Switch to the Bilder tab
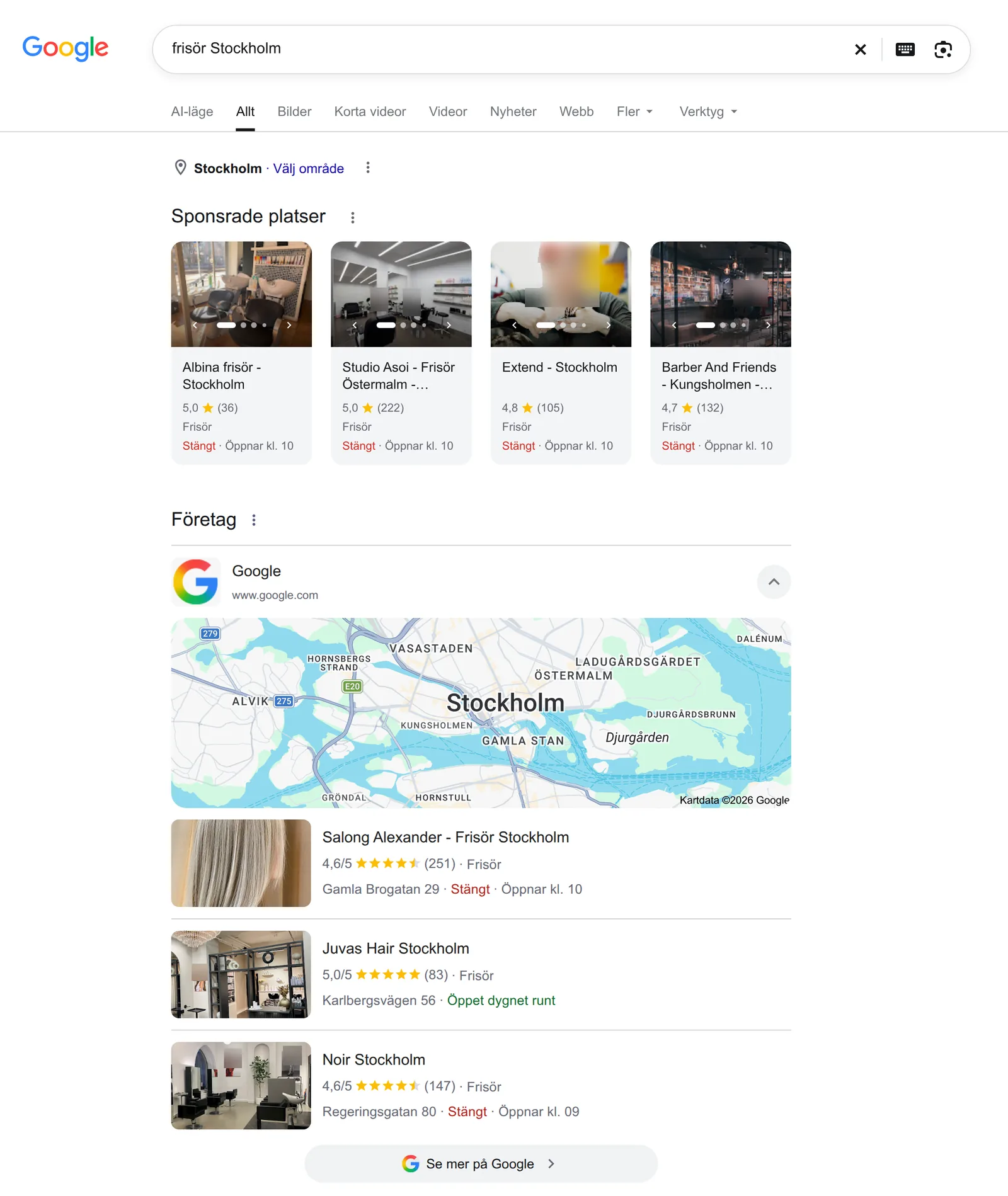Viewport: 1008px width, 1196px height. (294, 111)
